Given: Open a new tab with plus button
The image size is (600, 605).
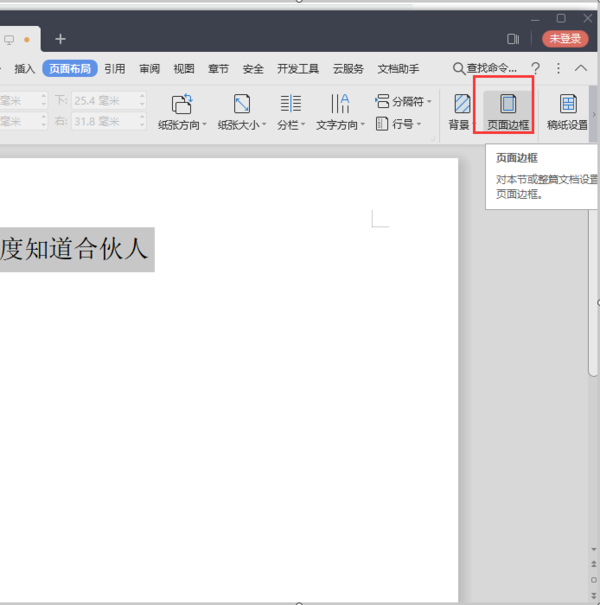Looking at the screenshot, I should (60, 39).
